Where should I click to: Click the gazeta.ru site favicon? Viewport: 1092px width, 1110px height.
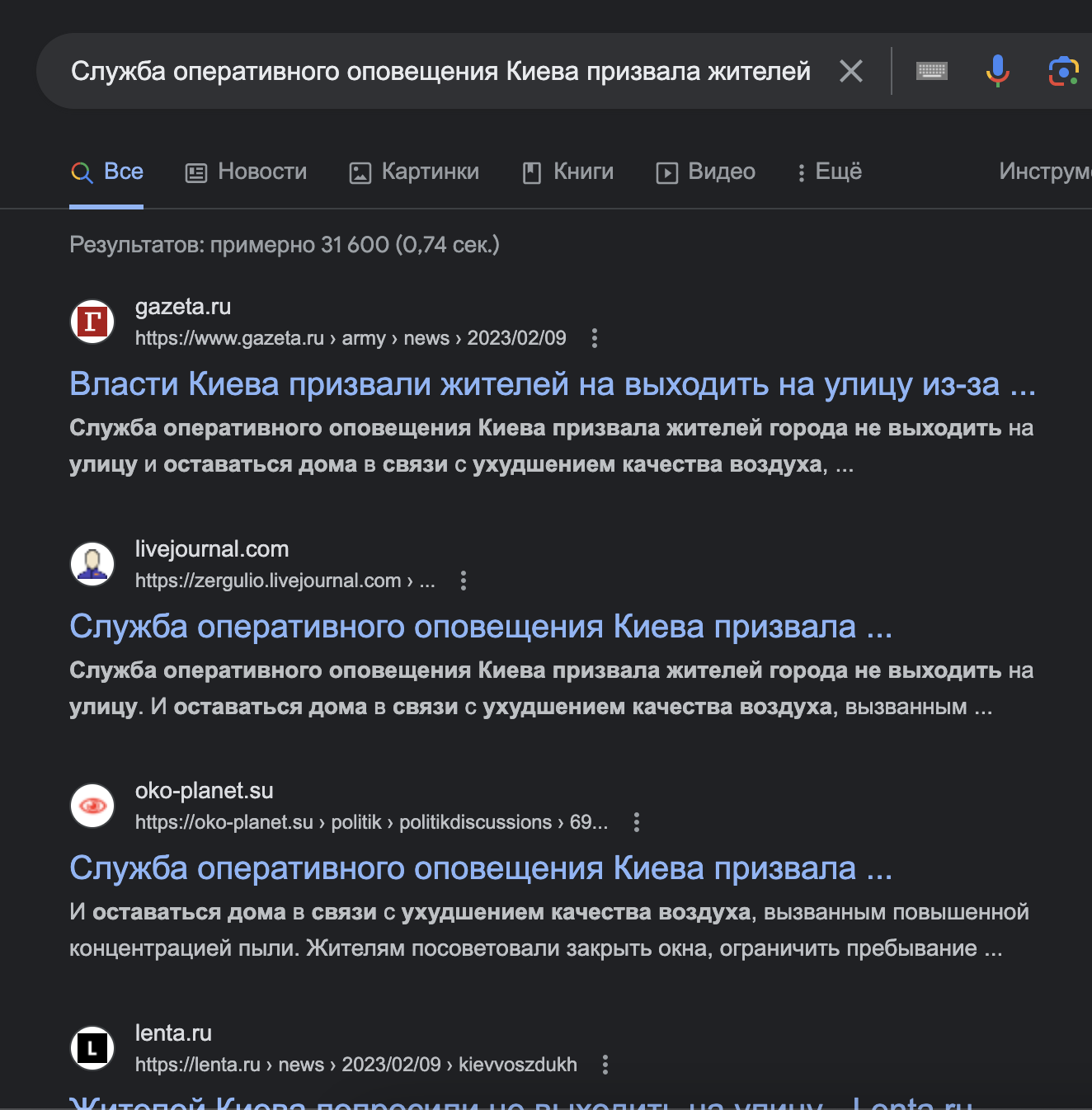pyautogui.click(x=92, y=322)
